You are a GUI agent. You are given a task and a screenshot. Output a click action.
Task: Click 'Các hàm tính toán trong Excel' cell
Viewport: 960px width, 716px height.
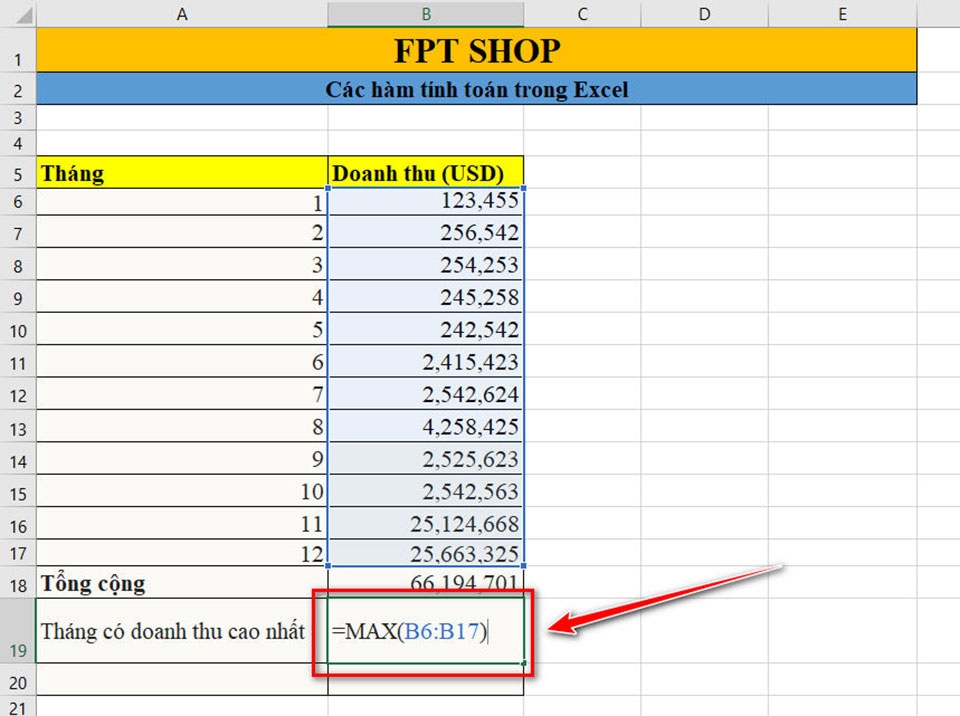(476, 89)
